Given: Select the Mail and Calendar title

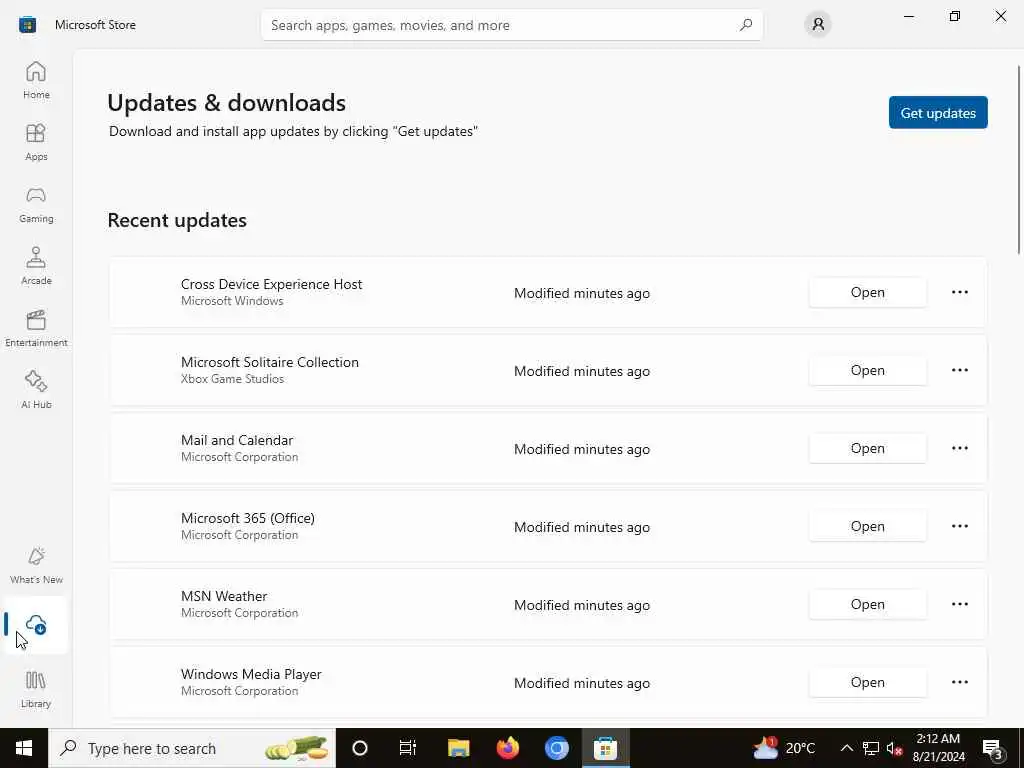Looking at the screenshot, I should point(237,440).
